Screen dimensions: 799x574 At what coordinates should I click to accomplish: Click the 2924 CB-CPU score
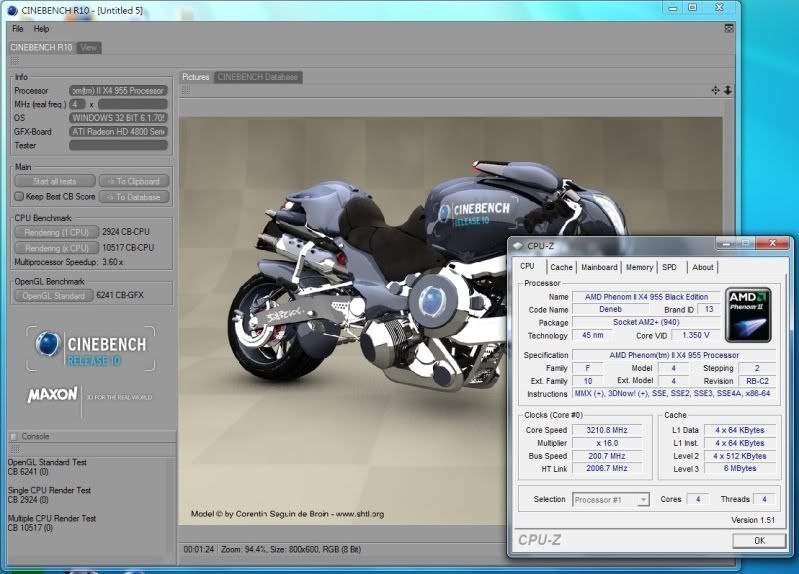125,232
